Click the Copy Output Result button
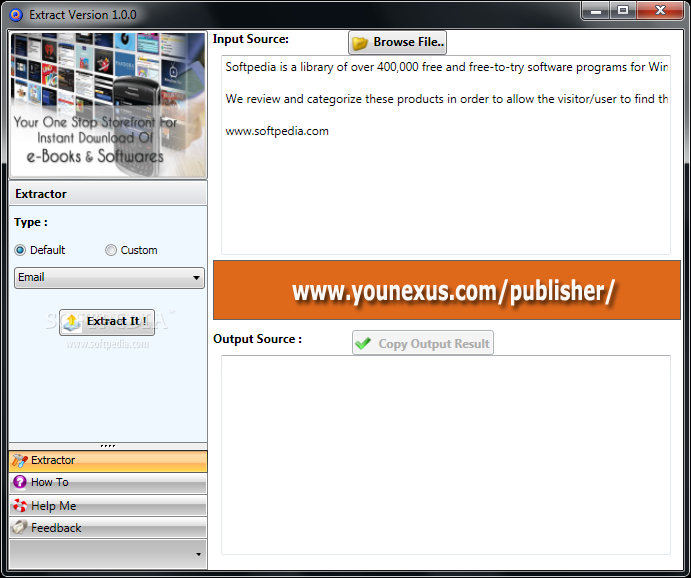Viewport: 691px width, 578px height. pyautogui.click(x=423, y=343)
